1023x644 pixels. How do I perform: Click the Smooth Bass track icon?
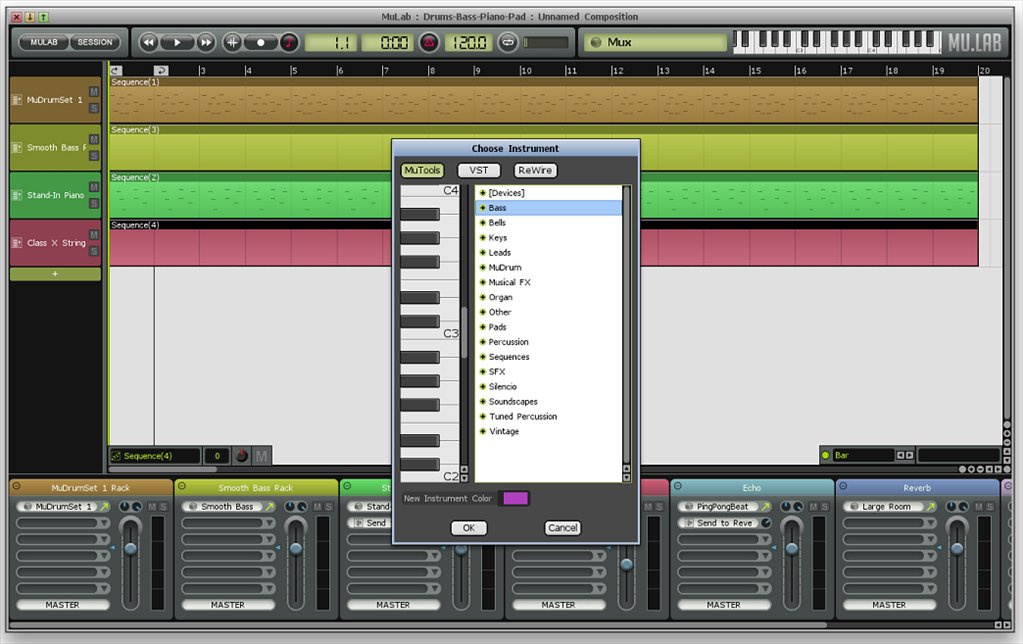17,147
